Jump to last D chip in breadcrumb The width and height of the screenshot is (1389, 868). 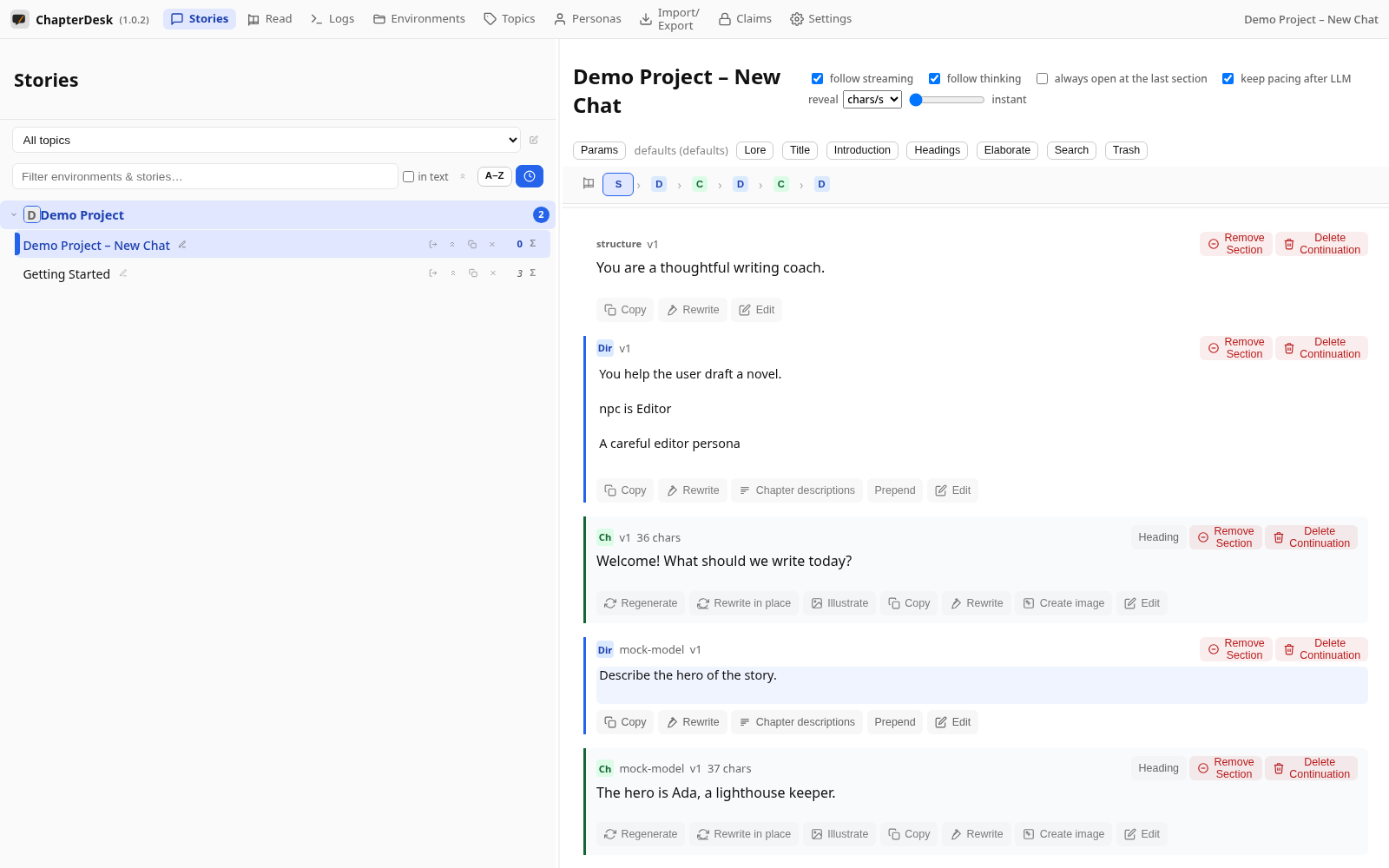pyautogui.click(x=822, y=184)
